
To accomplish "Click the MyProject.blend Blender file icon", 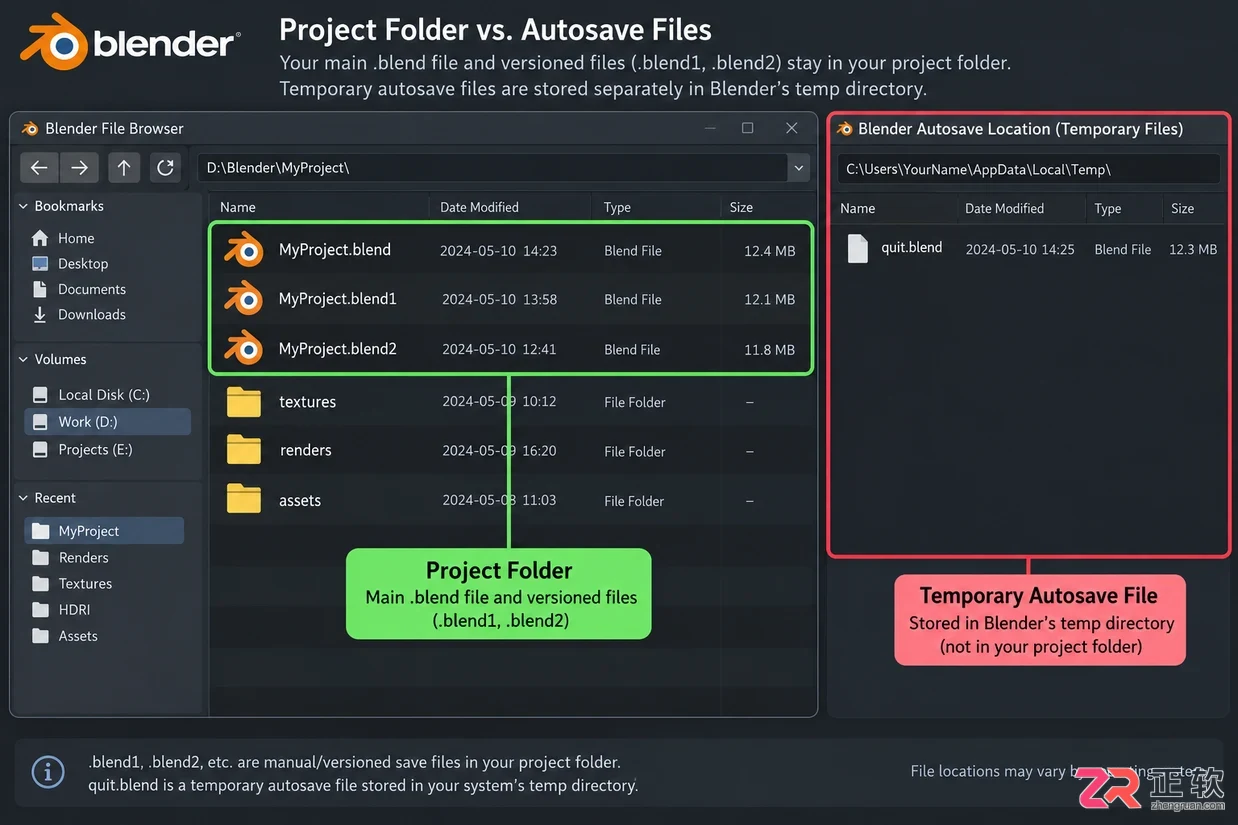I will pos(243,250).
